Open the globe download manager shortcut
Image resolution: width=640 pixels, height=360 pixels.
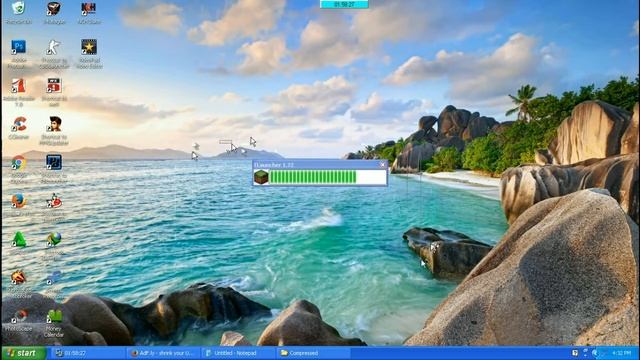pos(53,239)
